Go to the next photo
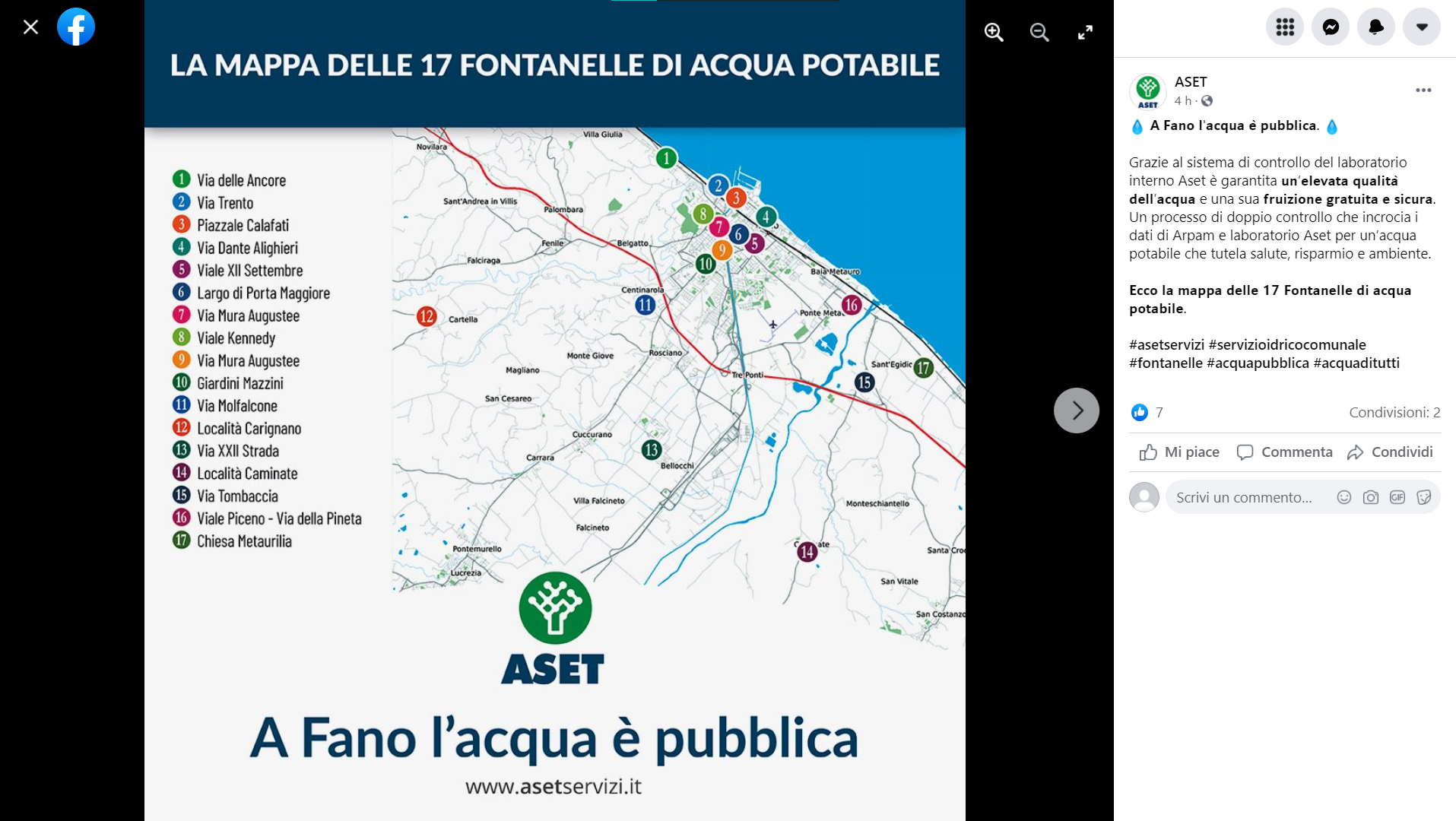The width and height of the screenshot is (1456, 821). tap(1077, 410)
